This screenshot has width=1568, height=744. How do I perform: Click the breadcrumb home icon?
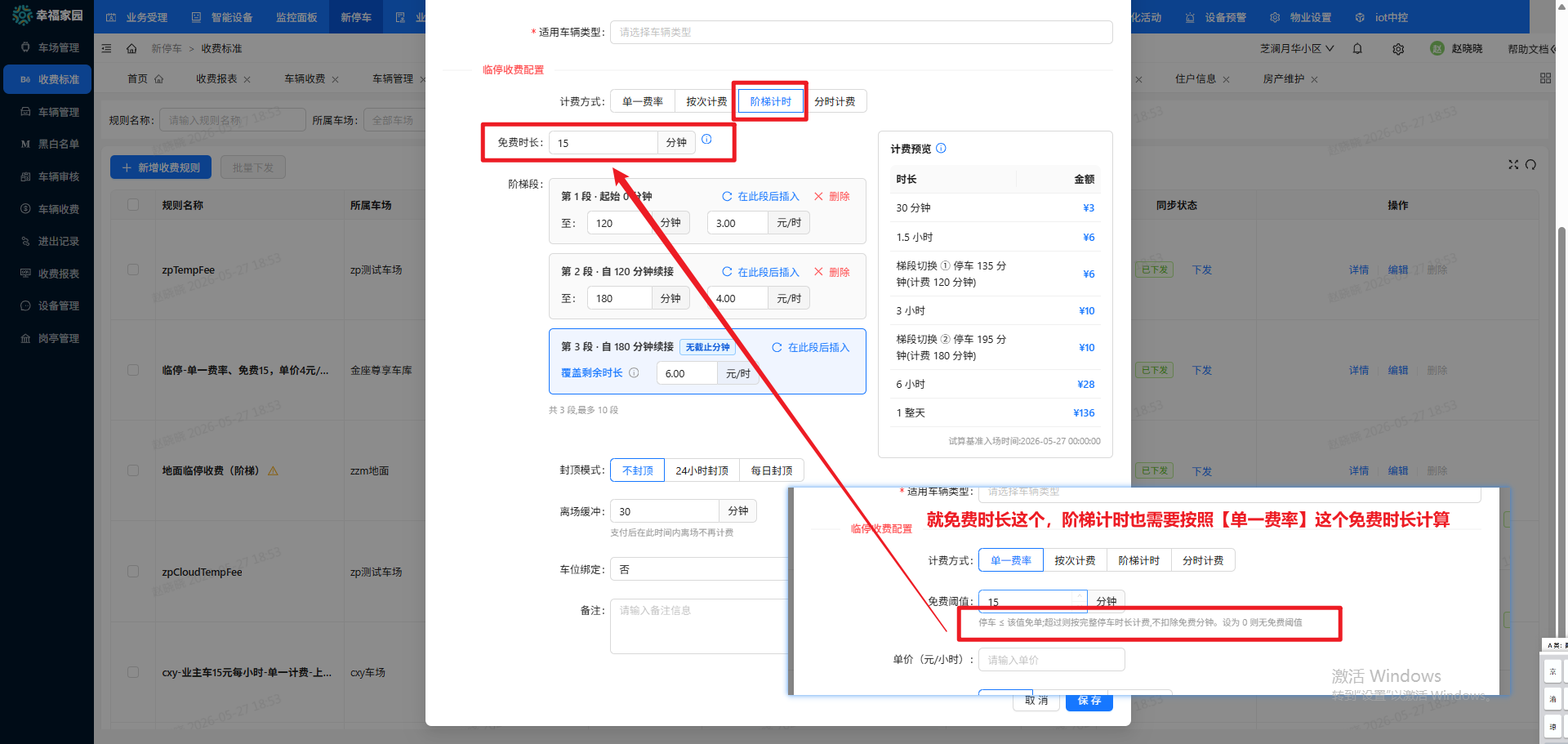pyautogui.click(x=131, y=49)
